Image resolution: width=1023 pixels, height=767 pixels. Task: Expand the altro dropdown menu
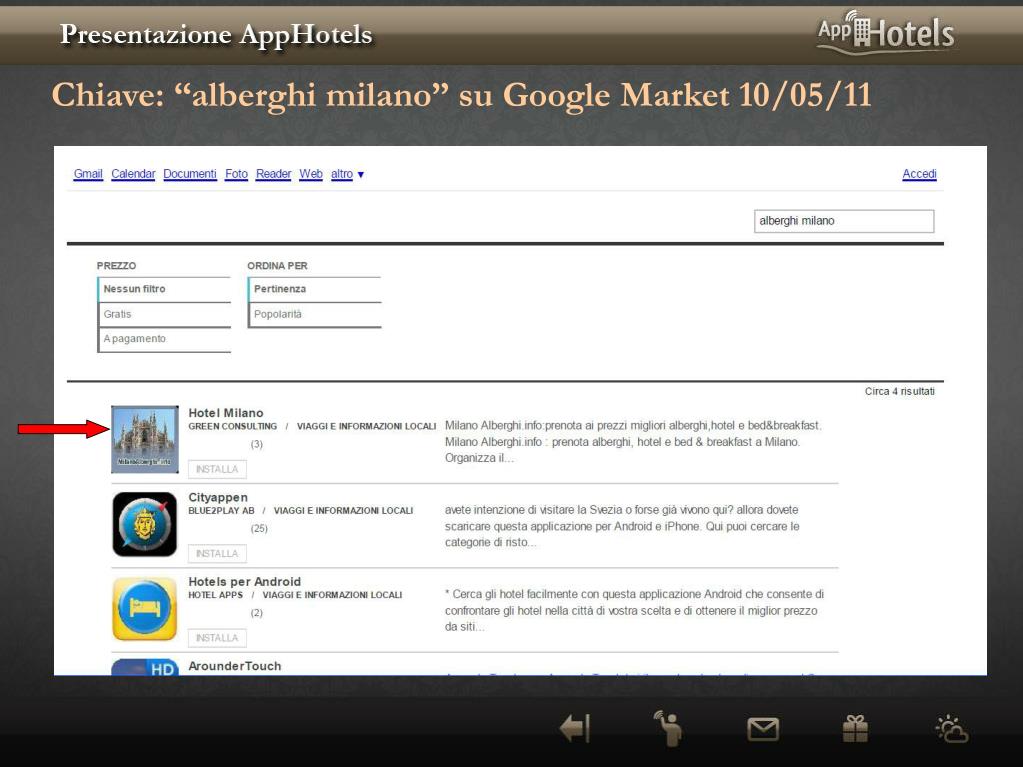tap(347, 174)
